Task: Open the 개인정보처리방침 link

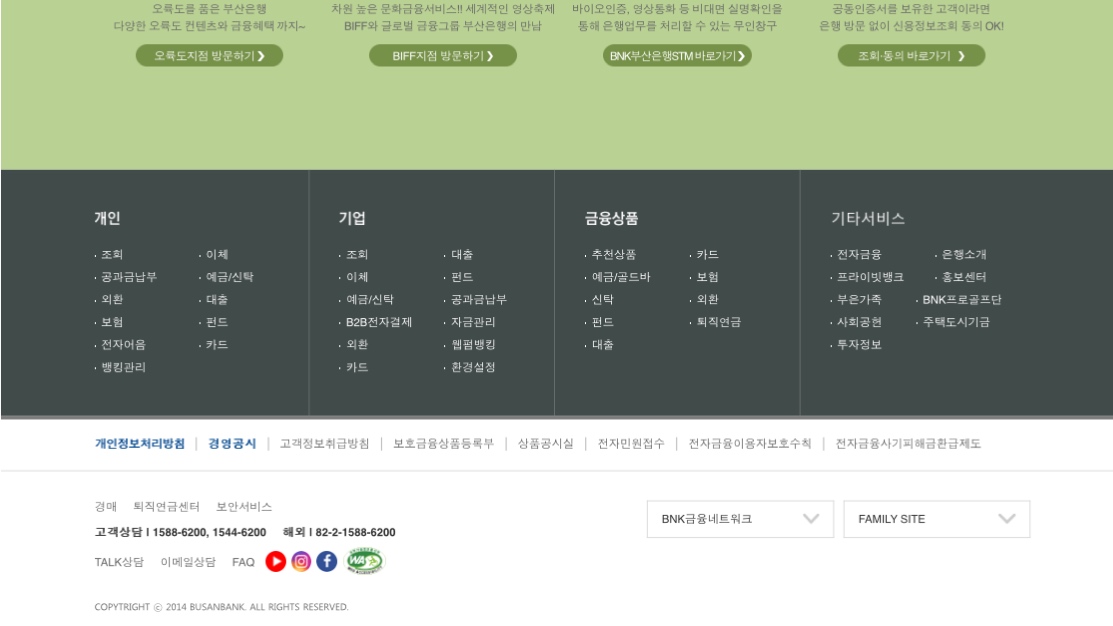Action: pos(140,444)
